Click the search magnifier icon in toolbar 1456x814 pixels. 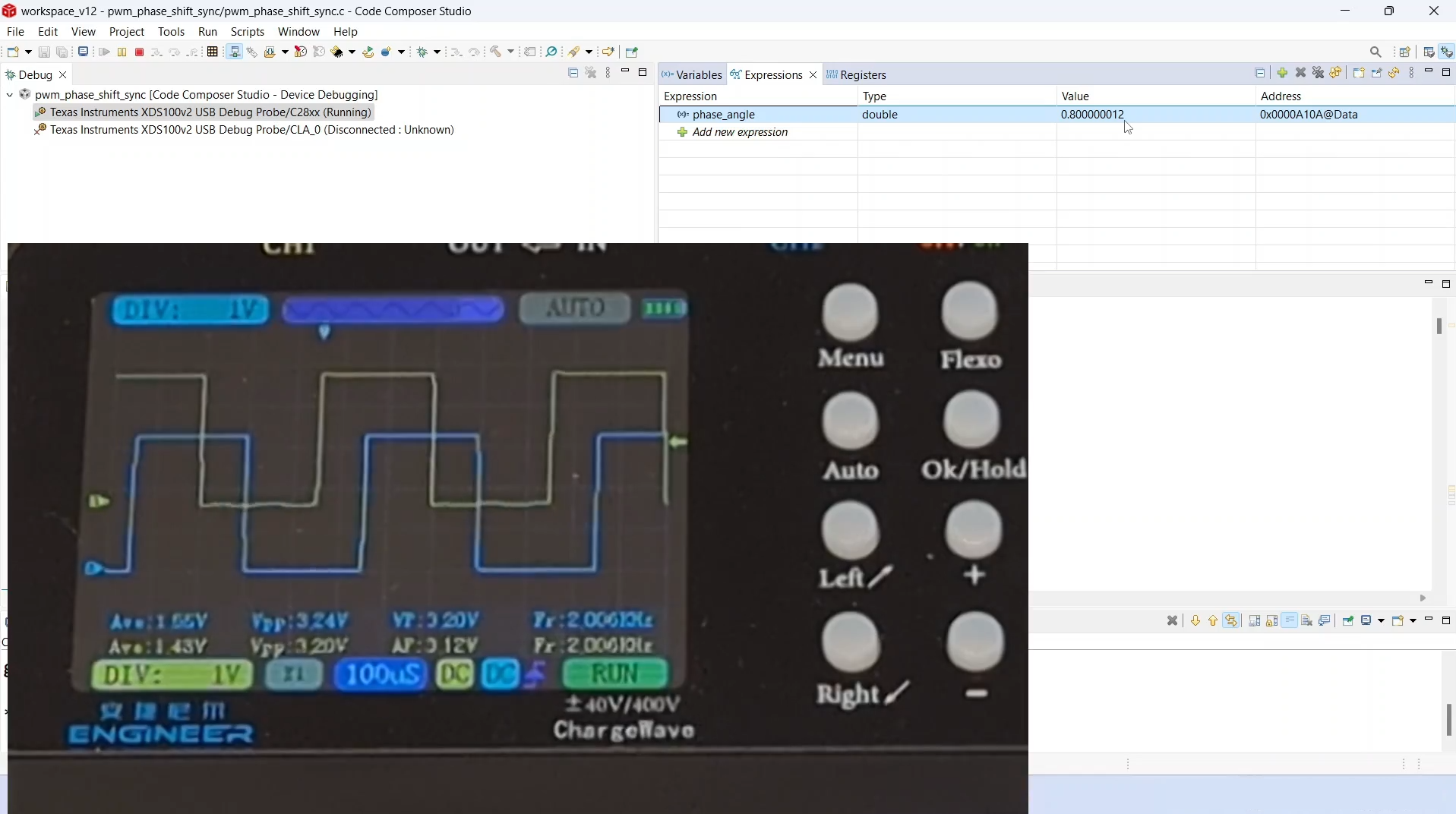(1376, 52)
